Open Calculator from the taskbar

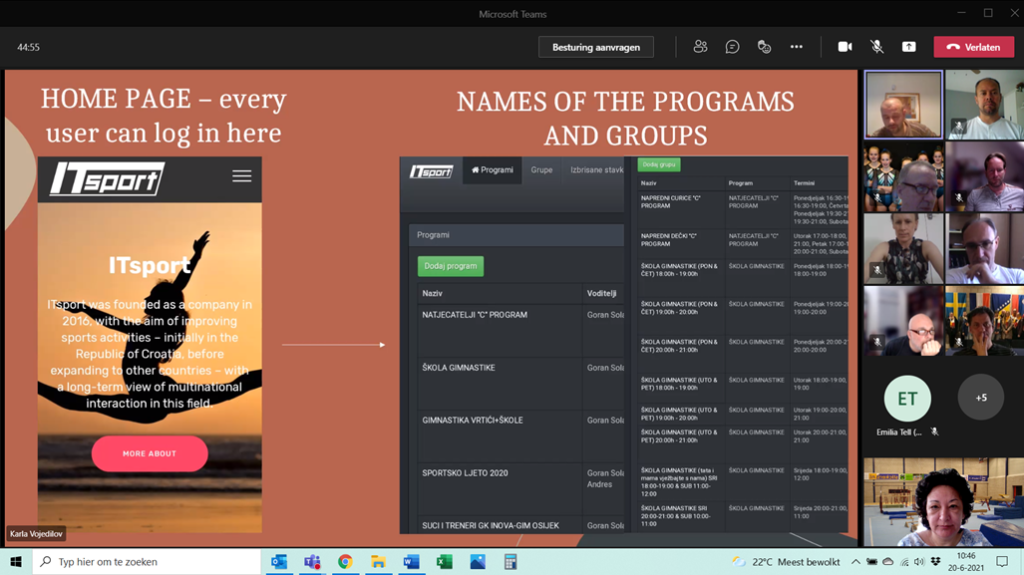(511, 561)
